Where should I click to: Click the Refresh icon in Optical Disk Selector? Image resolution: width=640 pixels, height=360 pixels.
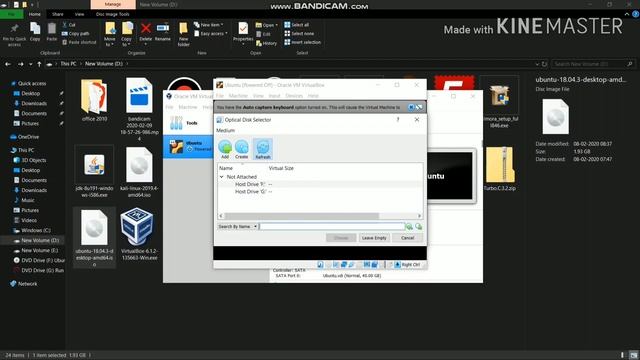[263, 149]
